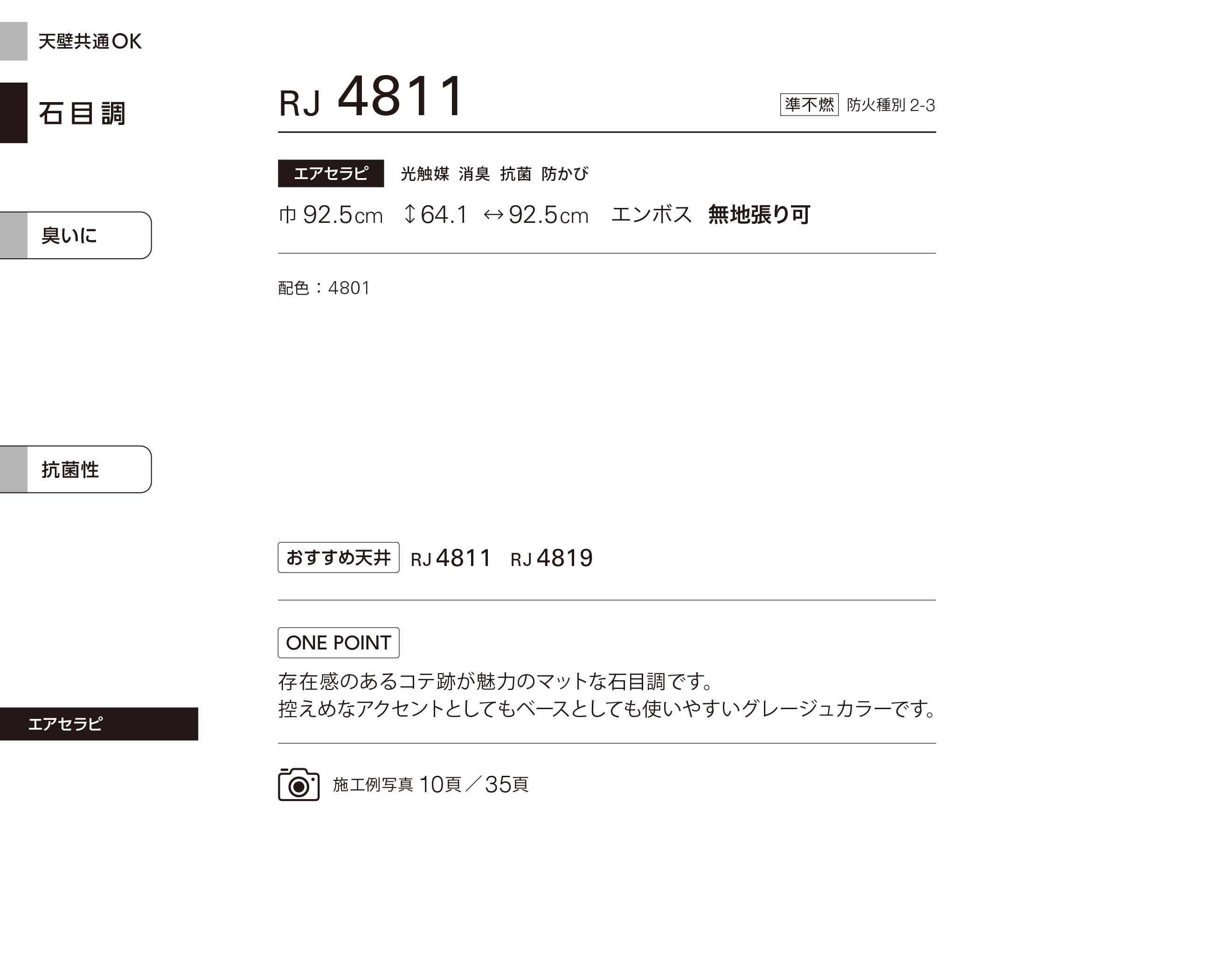Open RJ 4811 link after おすすめ天井

[451, 558]
